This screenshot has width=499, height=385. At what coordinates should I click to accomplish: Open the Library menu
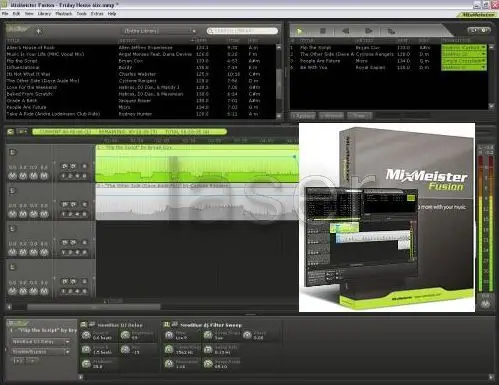pyautogui.click(x=44, y=14)
